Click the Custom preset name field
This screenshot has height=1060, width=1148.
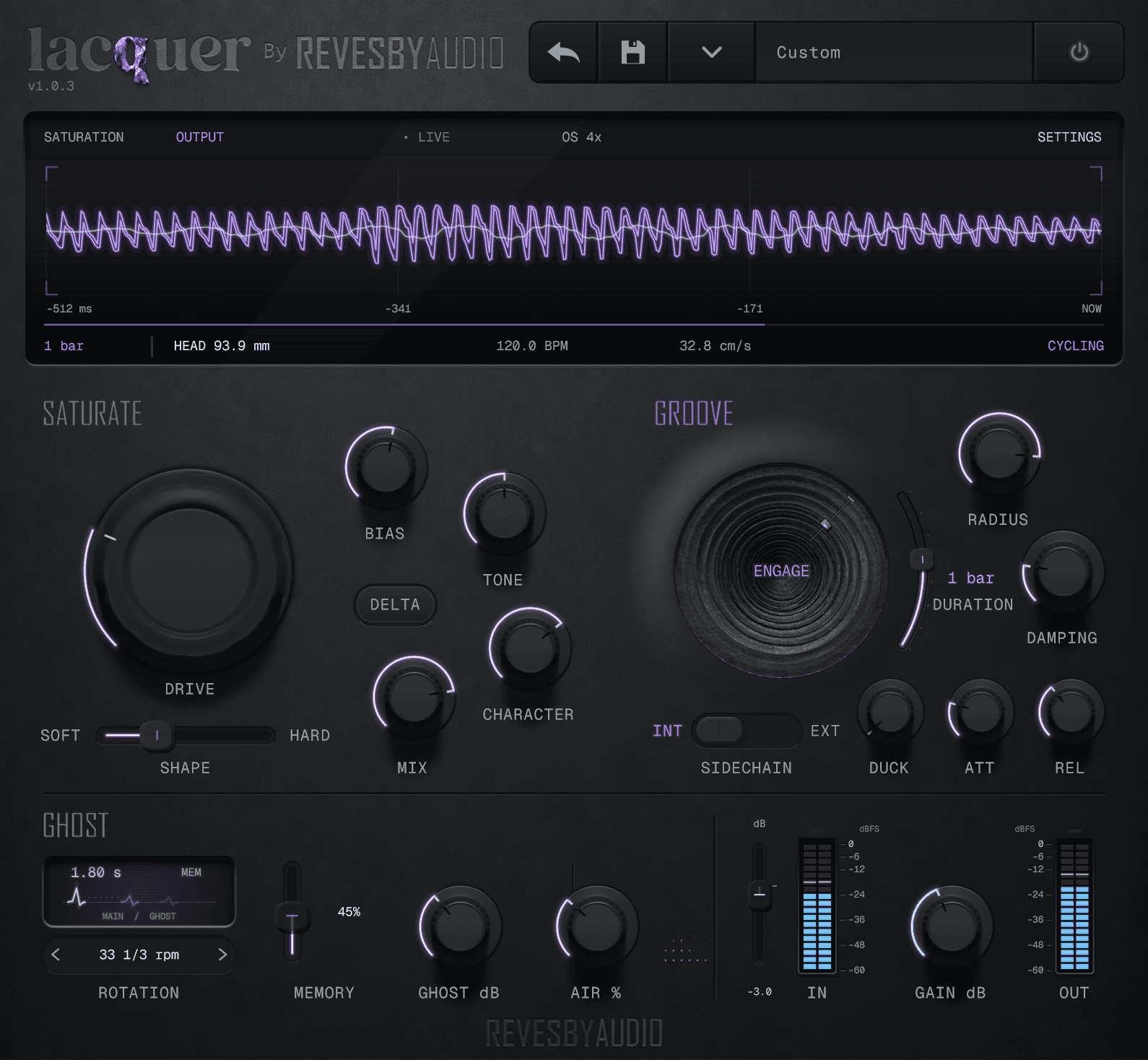click(894, 53)
